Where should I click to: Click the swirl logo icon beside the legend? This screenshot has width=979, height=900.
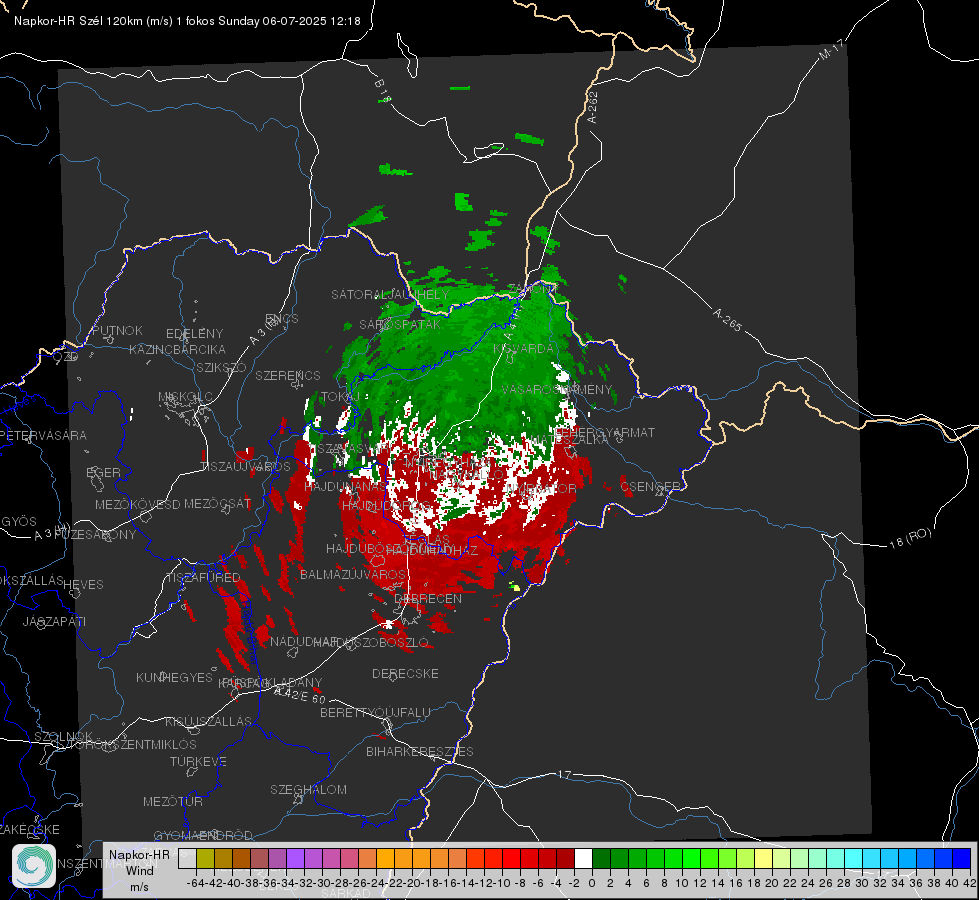(x=34, y=866)
